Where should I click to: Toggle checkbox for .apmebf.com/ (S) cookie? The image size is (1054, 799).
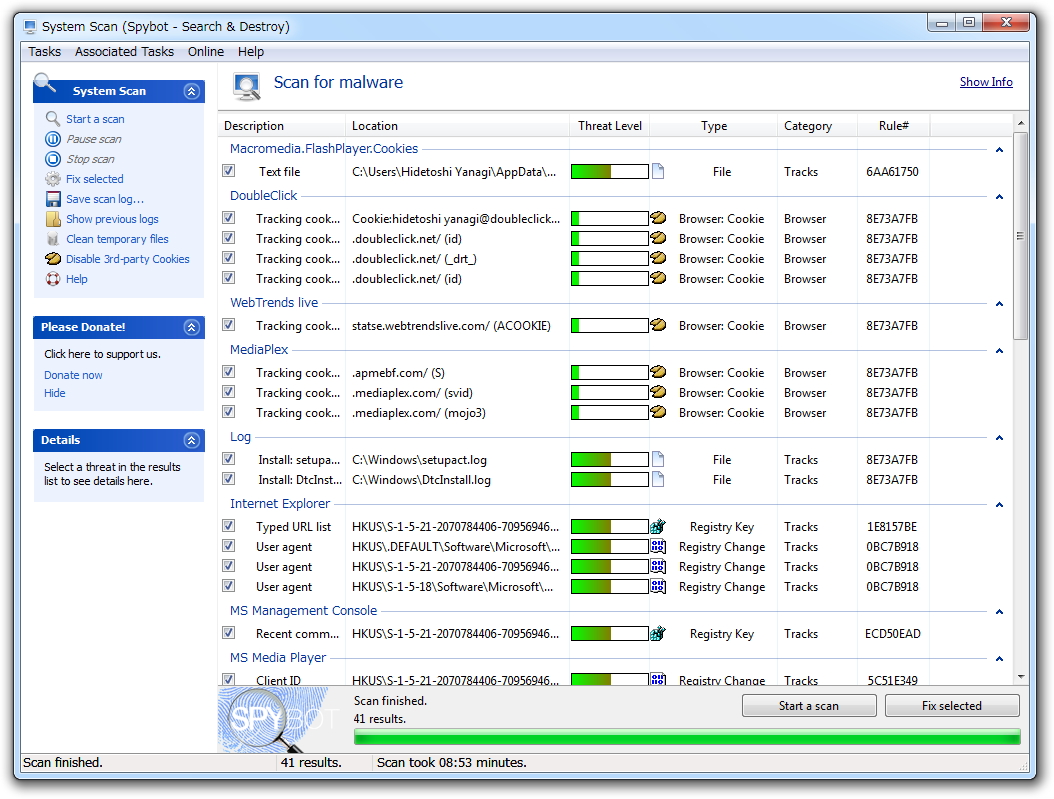pyautogui.click(x=229, y=372)
